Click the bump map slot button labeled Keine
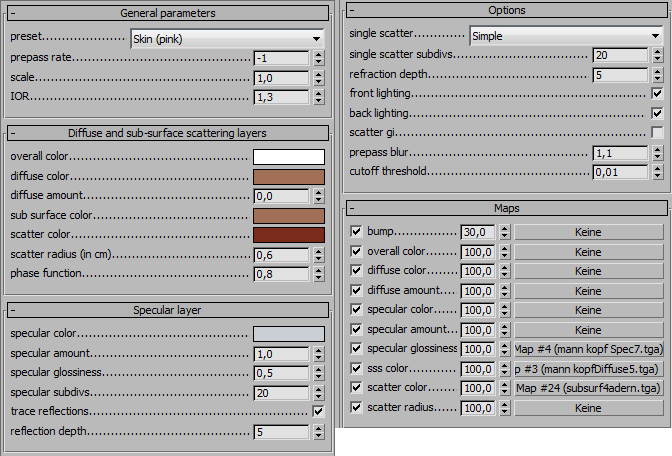Viewport: 672px width, 456px height. point(588,232)
